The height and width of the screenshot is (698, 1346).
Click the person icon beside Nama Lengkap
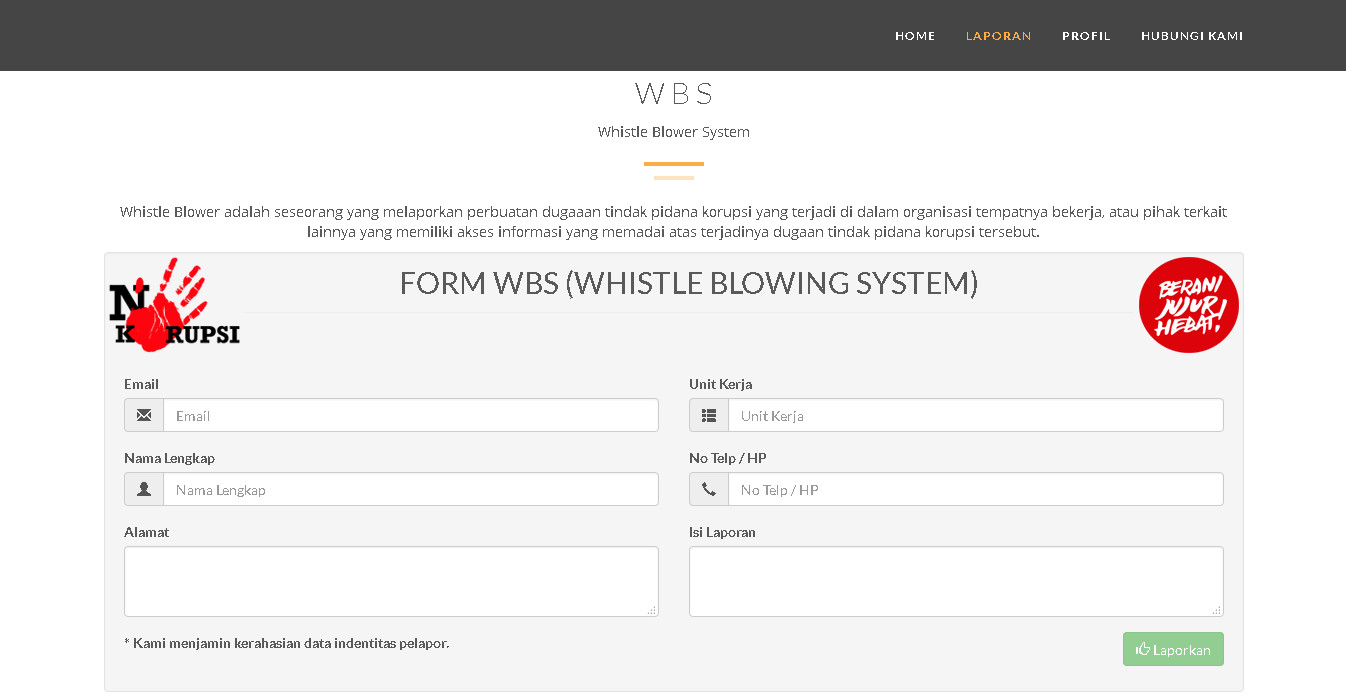click(x=144, y=489)
